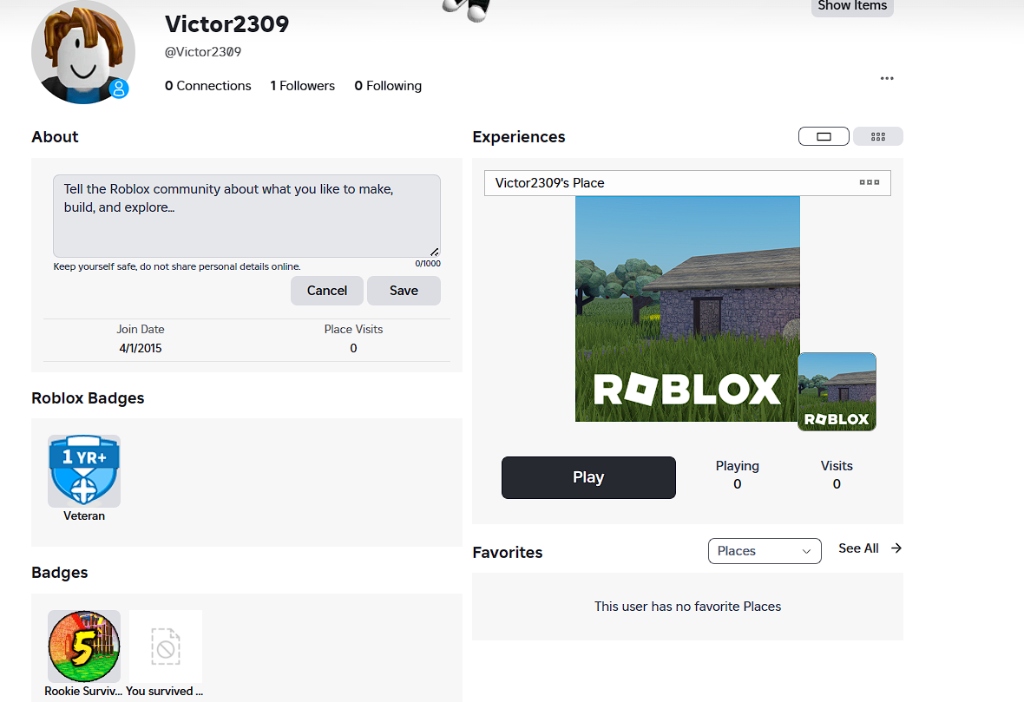
Task: Click Victor2309's avatar picture
Action: point(83,52)
